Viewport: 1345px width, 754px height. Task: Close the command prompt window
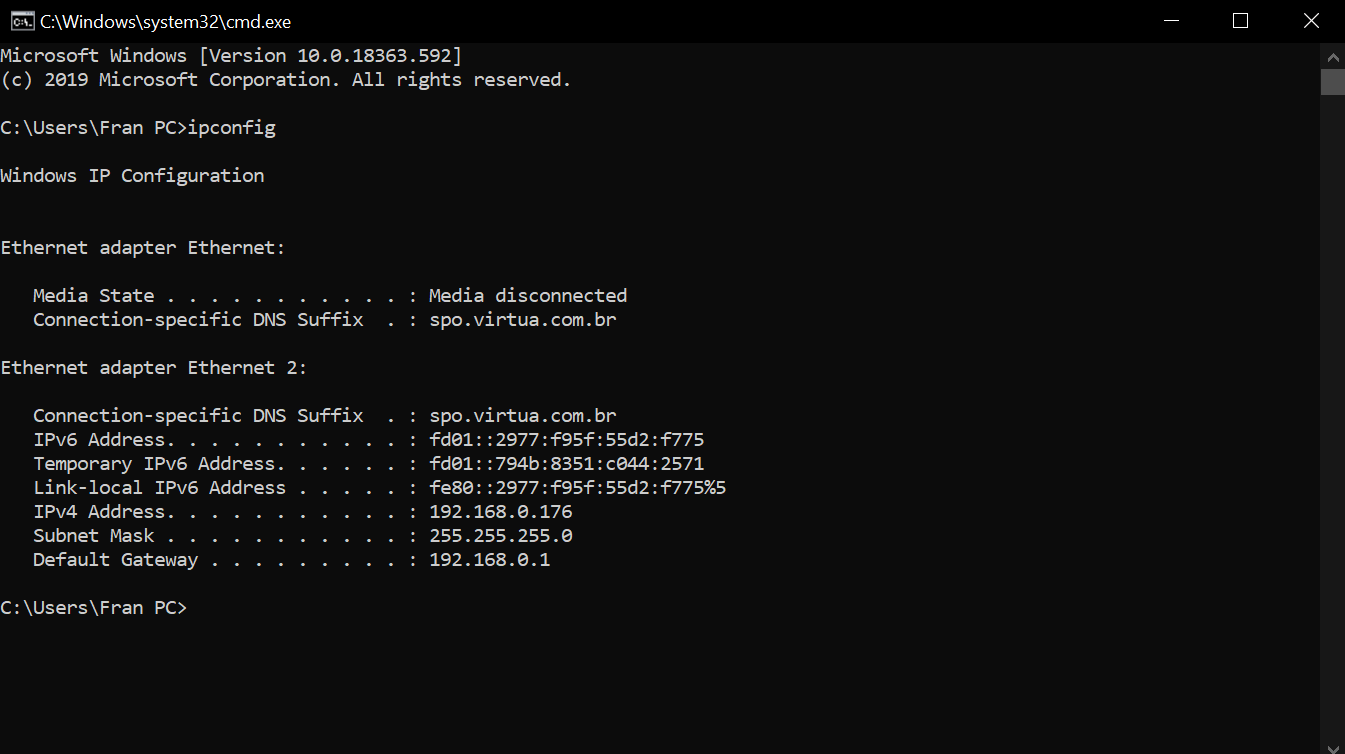pyautogui.click(x=1310, y=21)
